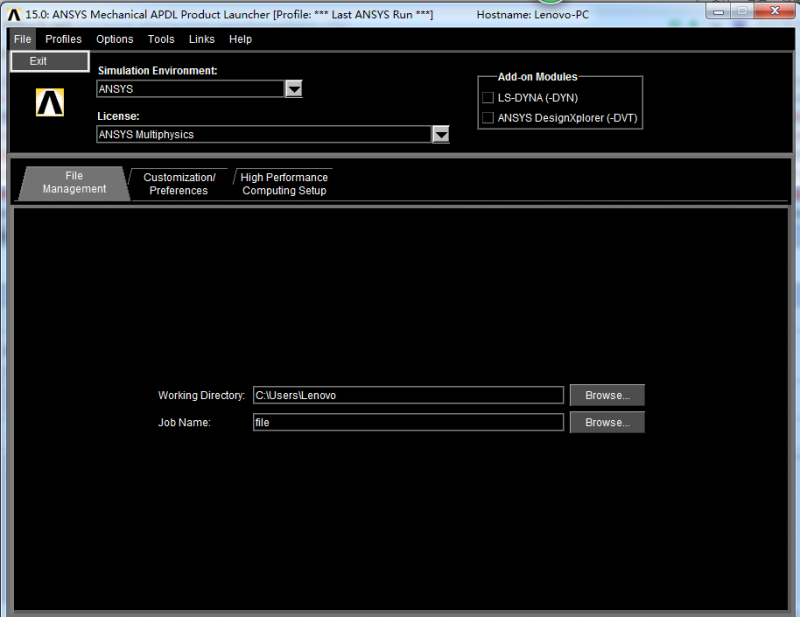Screen dimensions: 800x617
Task: Click the ANSYS Multiphysics license field
Action: pyautogui.click(x=264, y=135)
